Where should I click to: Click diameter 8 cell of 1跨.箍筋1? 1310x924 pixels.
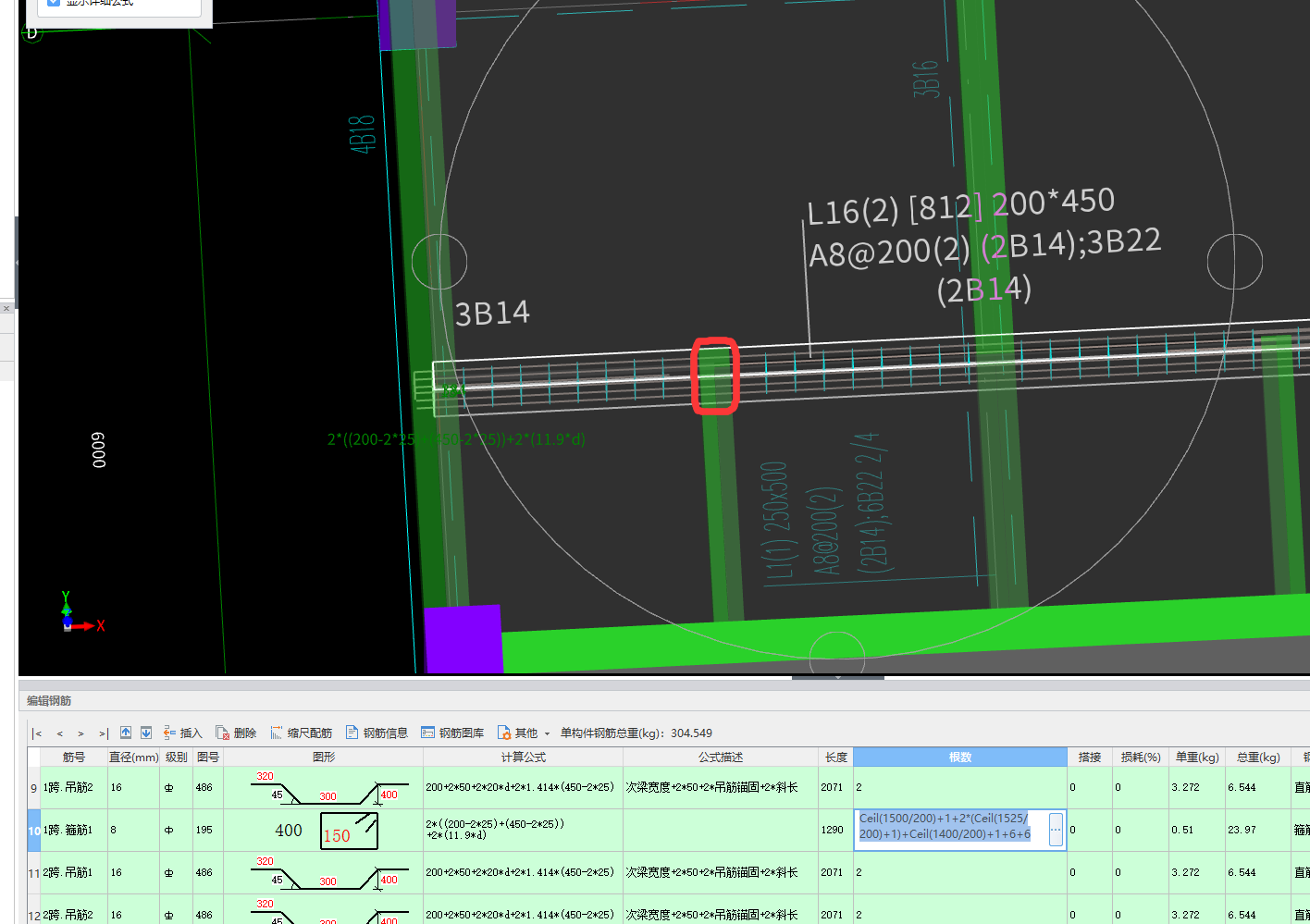click(x=134, y=831)
